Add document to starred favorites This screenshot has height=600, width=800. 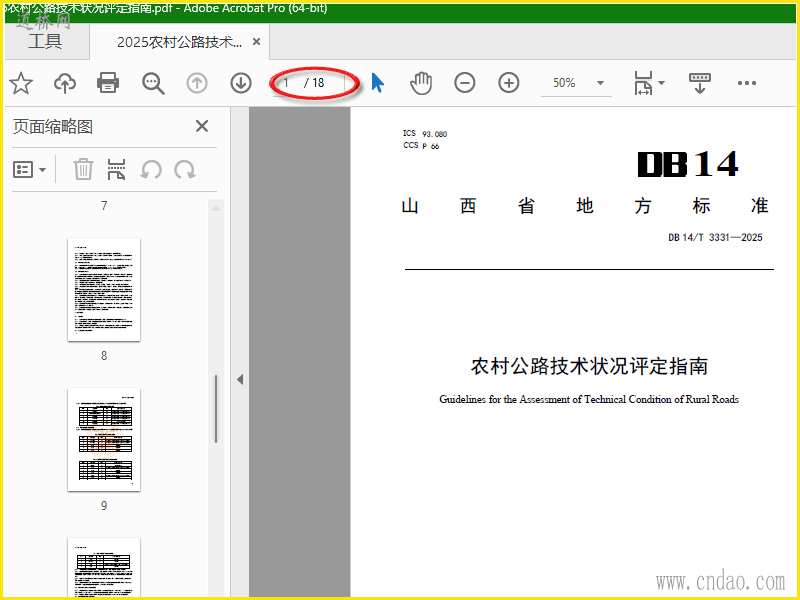click(21, 83)
